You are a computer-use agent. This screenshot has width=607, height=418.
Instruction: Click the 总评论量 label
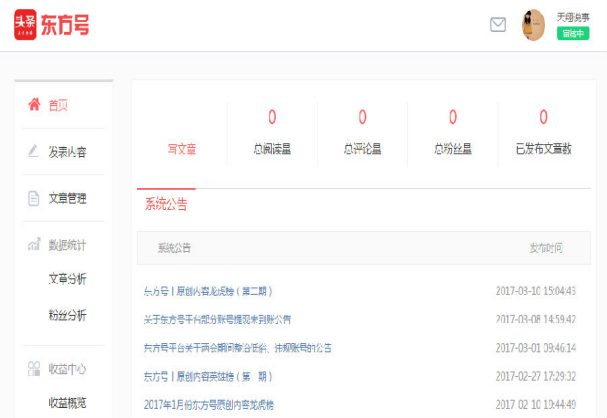(362, 149)
